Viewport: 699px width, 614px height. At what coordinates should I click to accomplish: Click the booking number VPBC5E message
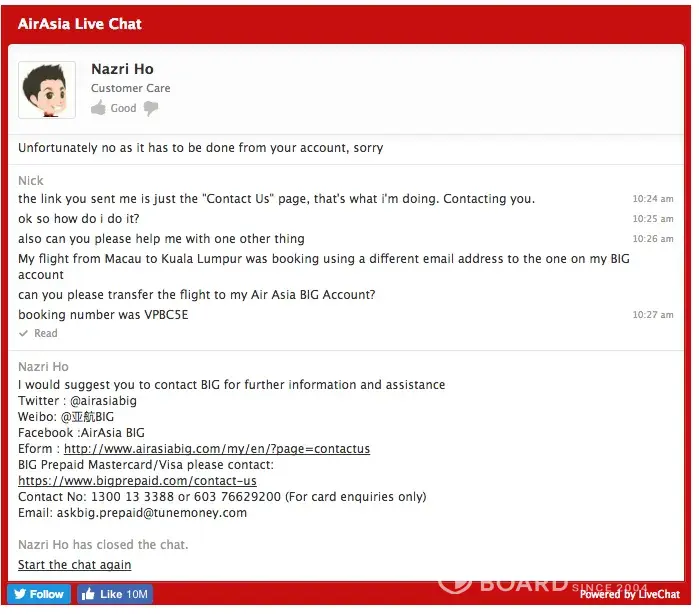tap(103, 315)
